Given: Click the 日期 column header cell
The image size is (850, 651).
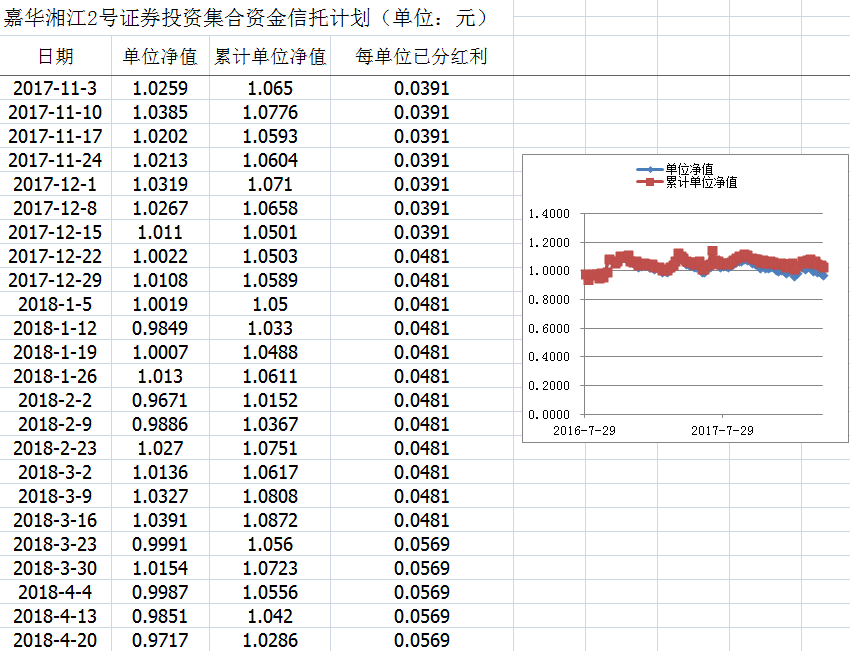Looking at the screenshot, I should tap(55, 56).
